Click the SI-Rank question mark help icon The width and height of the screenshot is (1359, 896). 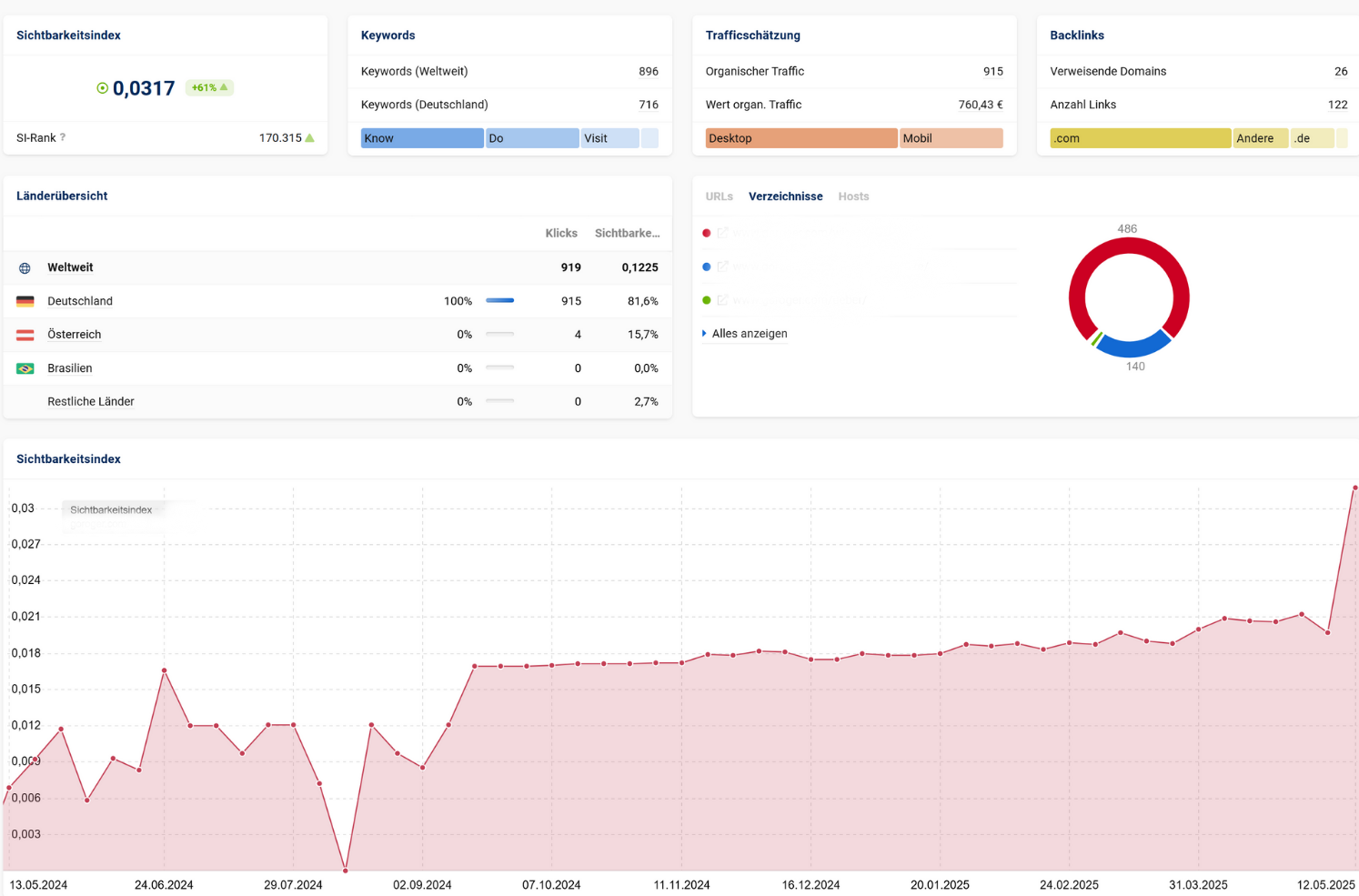63,138
